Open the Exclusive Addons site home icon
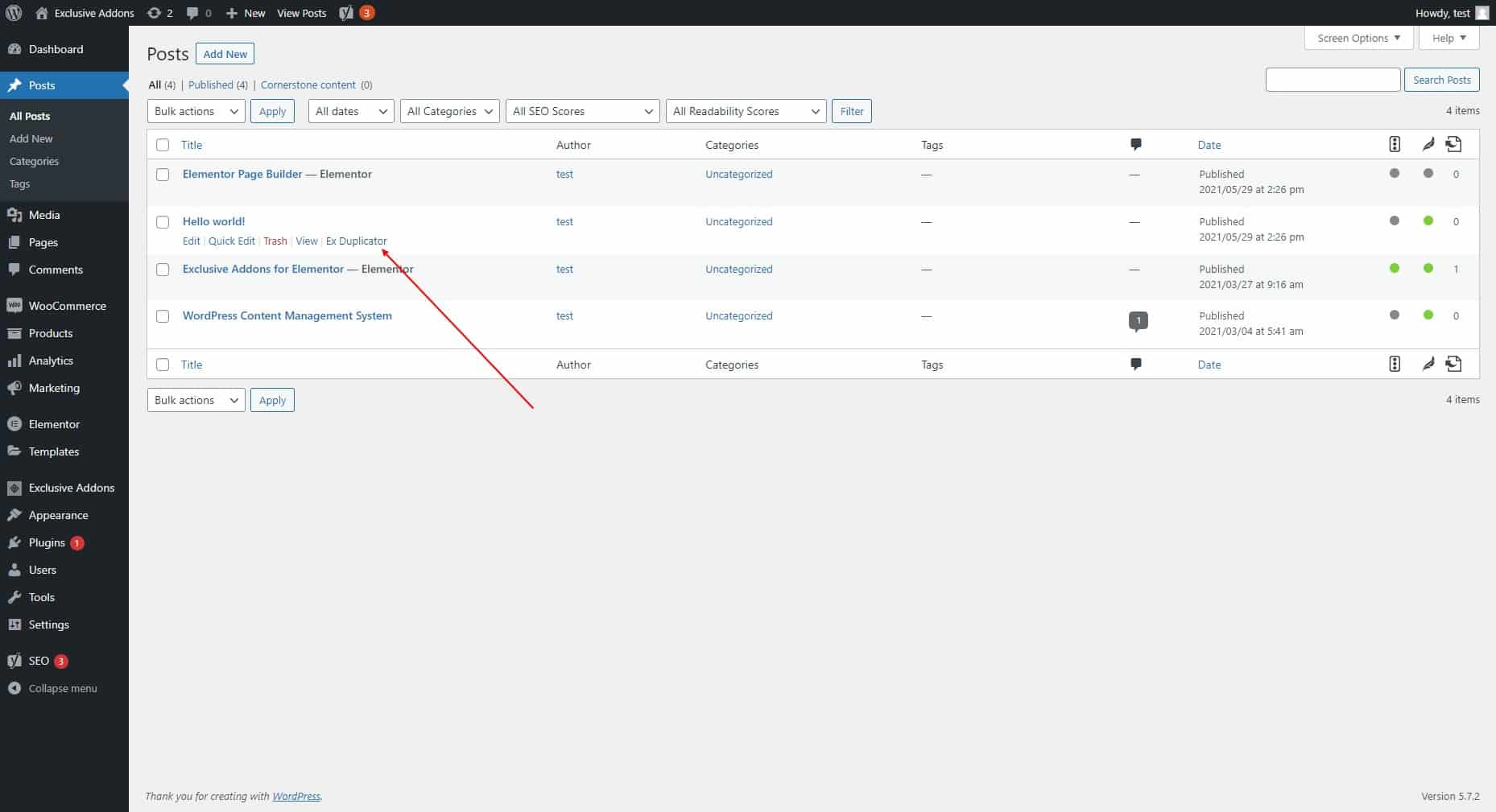This screenshot has height=812, width=1496. pos(42,13)
